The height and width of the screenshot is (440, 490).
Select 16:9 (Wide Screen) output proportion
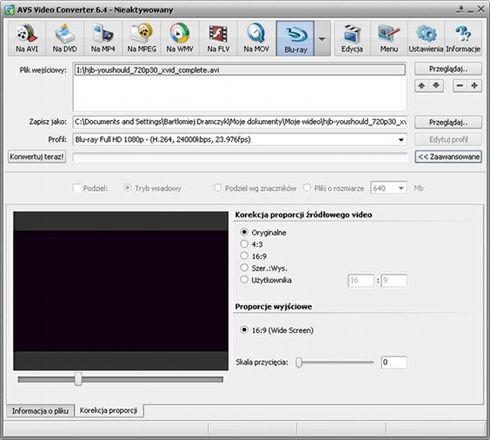point(244,330)
